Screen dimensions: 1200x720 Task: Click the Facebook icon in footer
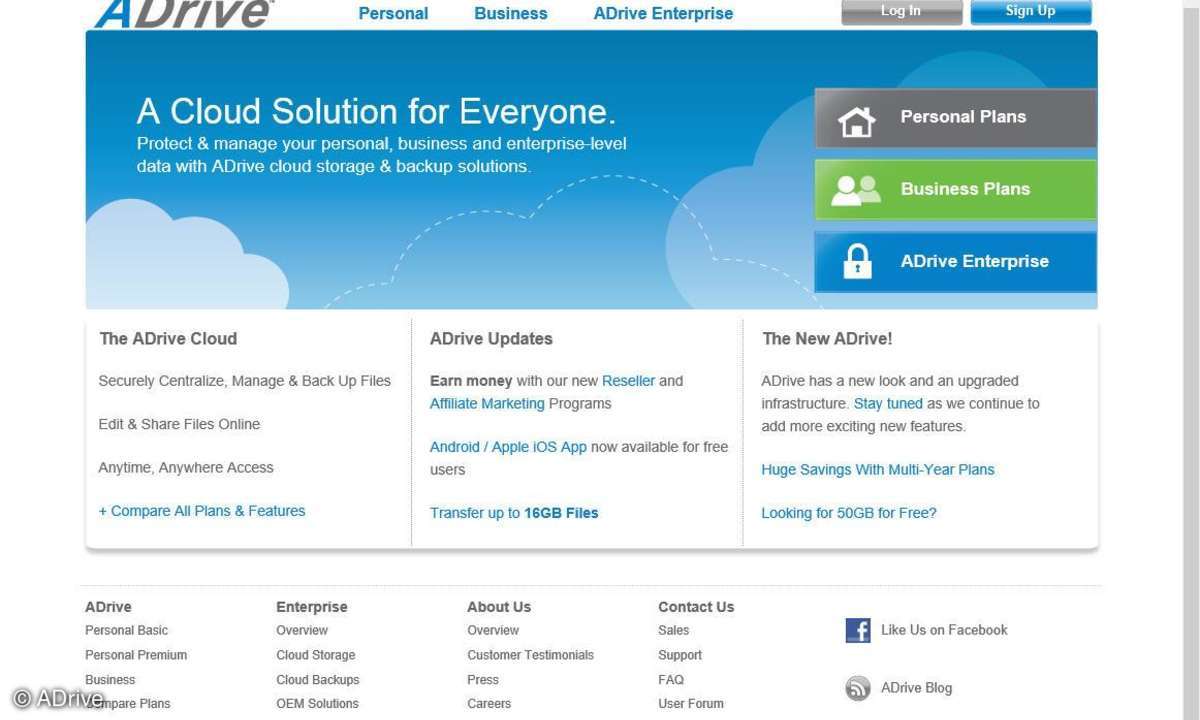tap(858, 630)
